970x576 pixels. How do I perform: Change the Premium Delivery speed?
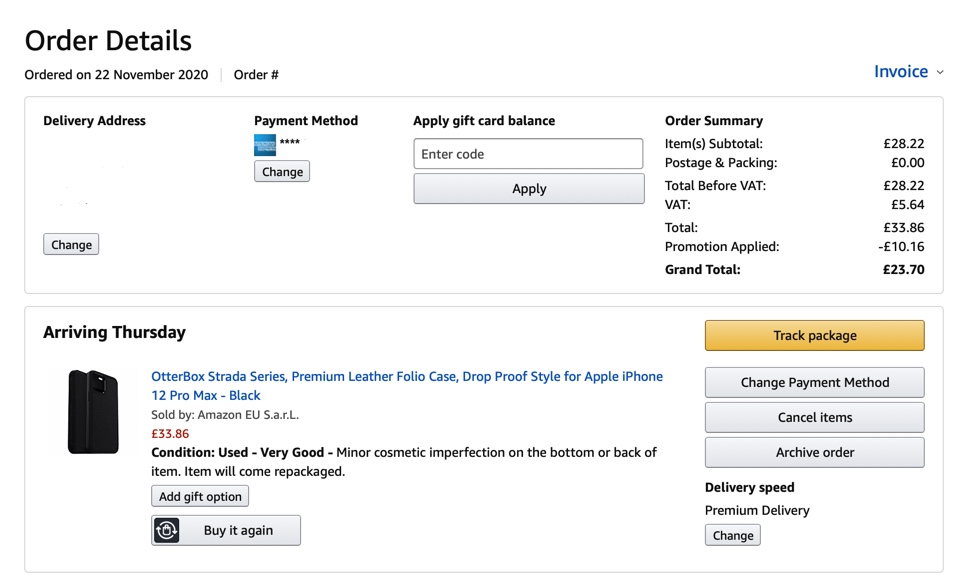pos(732,535)
